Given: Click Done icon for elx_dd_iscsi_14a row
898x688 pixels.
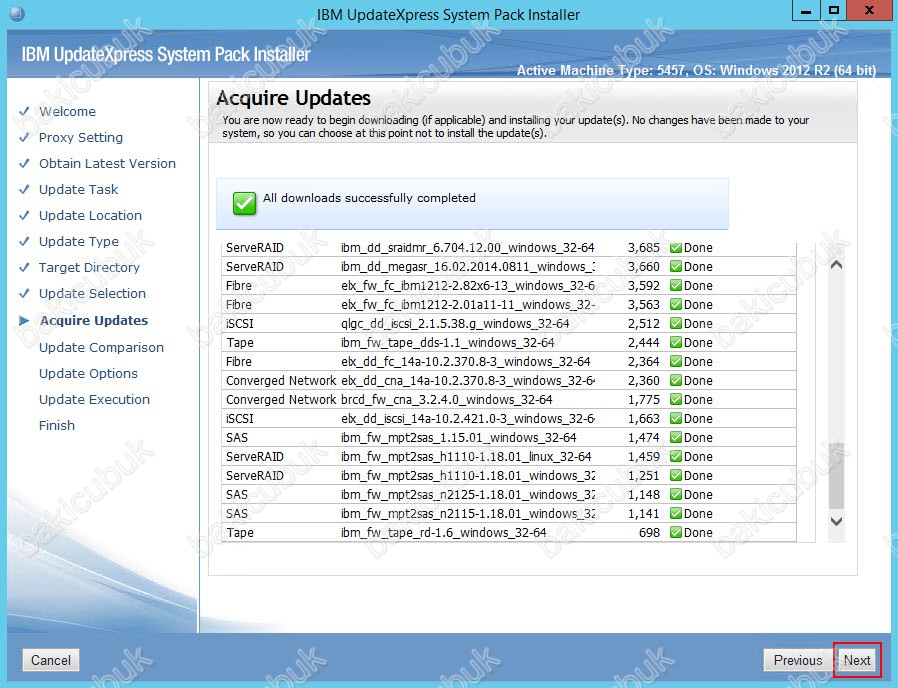Looking at the screenshot, I should tap(676, 418).
